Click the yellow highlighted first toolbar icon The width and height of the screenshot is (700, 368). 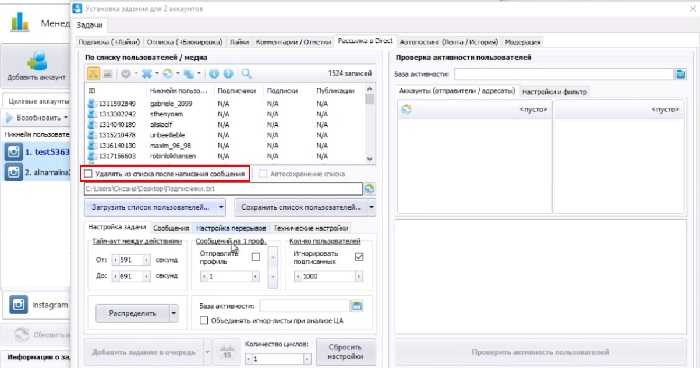93,74
